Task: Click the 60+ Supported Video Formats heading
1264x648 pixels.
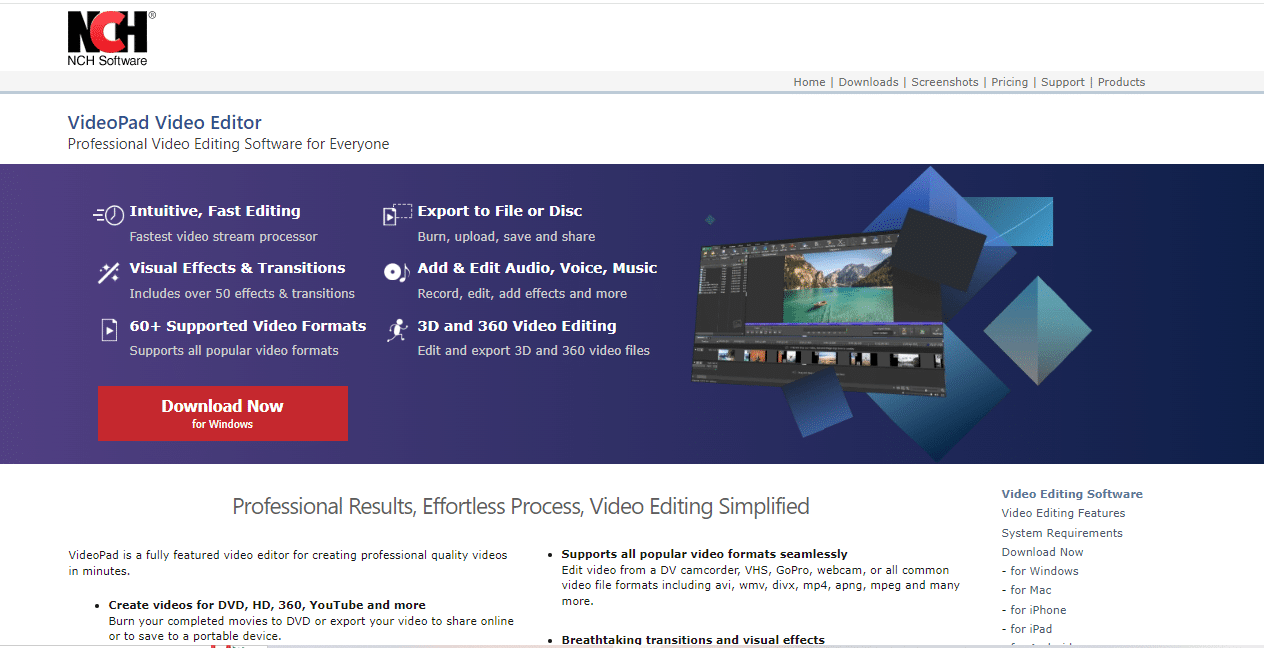Action: click(248, 326)
